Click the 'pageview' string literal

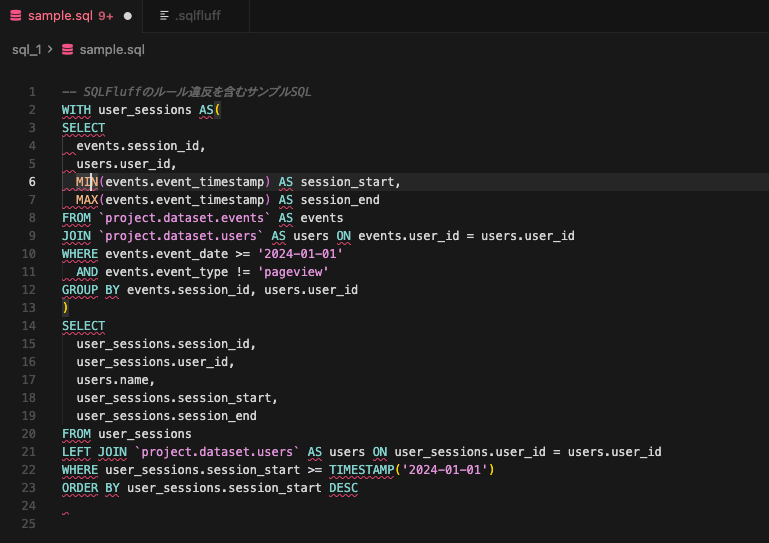pyautogui.click(x=293, y=272)
